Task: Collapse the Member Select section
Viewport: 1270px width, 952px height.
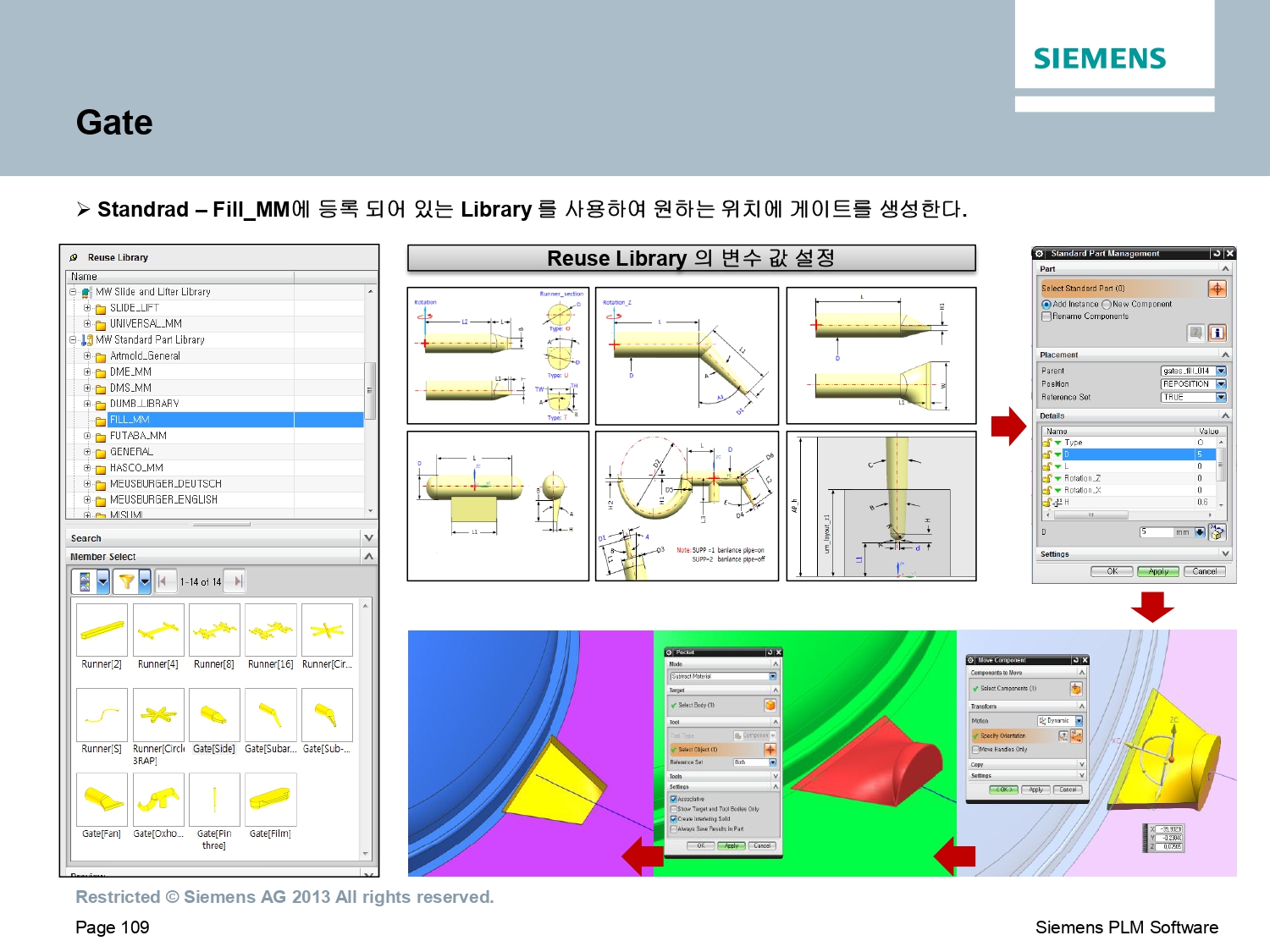Action: pyautogui.click(x=368, y=557)
